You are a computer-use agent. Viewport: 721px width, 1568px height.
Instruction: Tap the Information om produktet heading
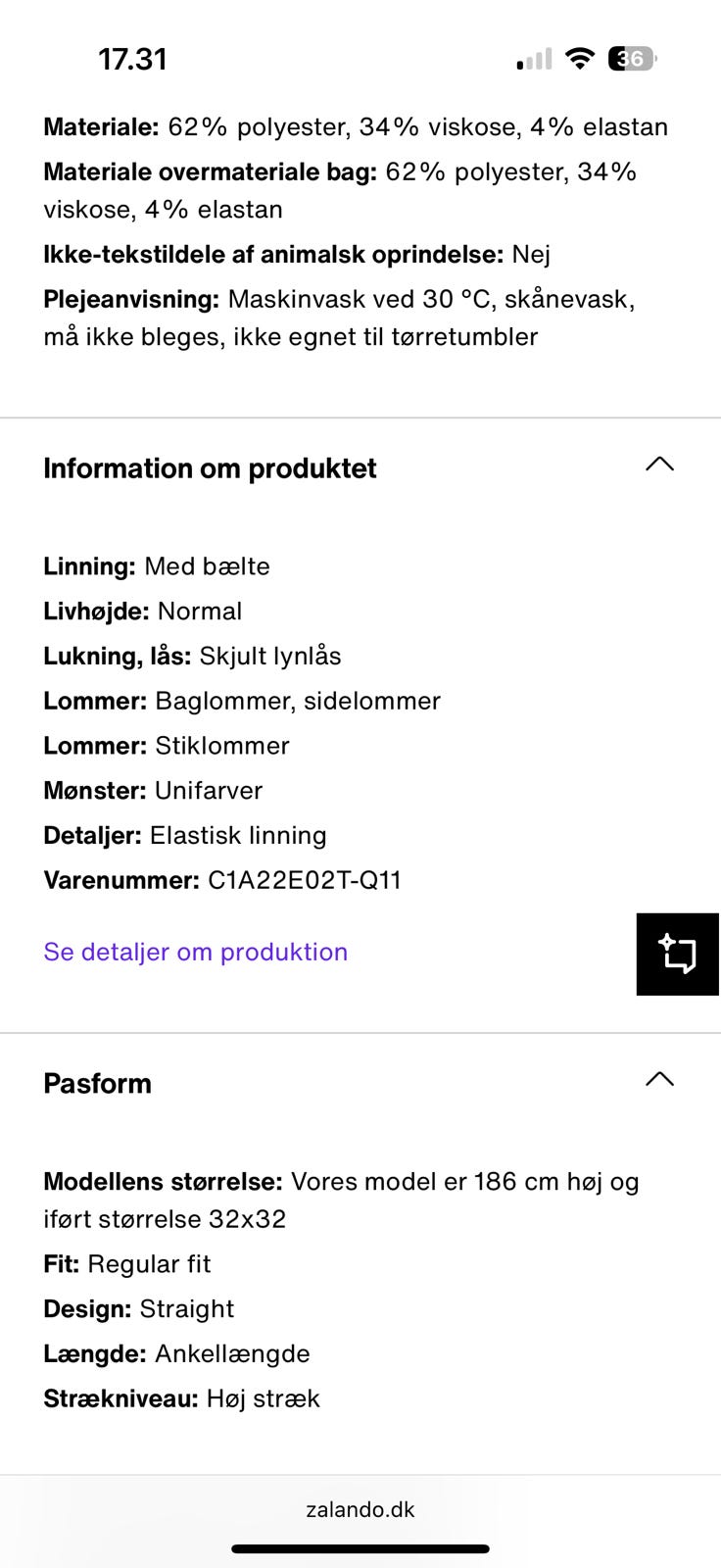(210, 468)
